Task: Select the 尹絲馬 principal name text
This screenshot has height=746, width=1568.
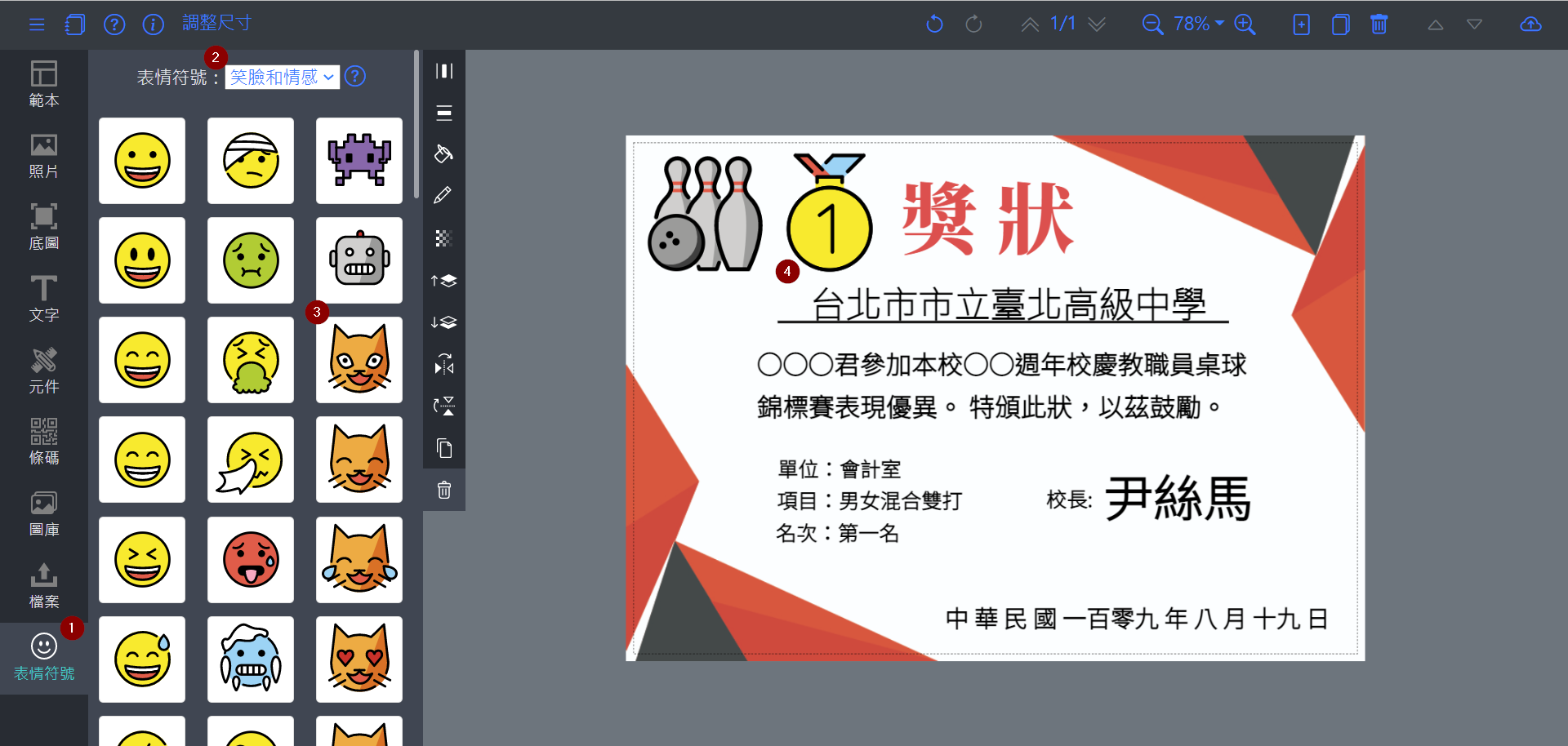Action: coord(1178,499)
